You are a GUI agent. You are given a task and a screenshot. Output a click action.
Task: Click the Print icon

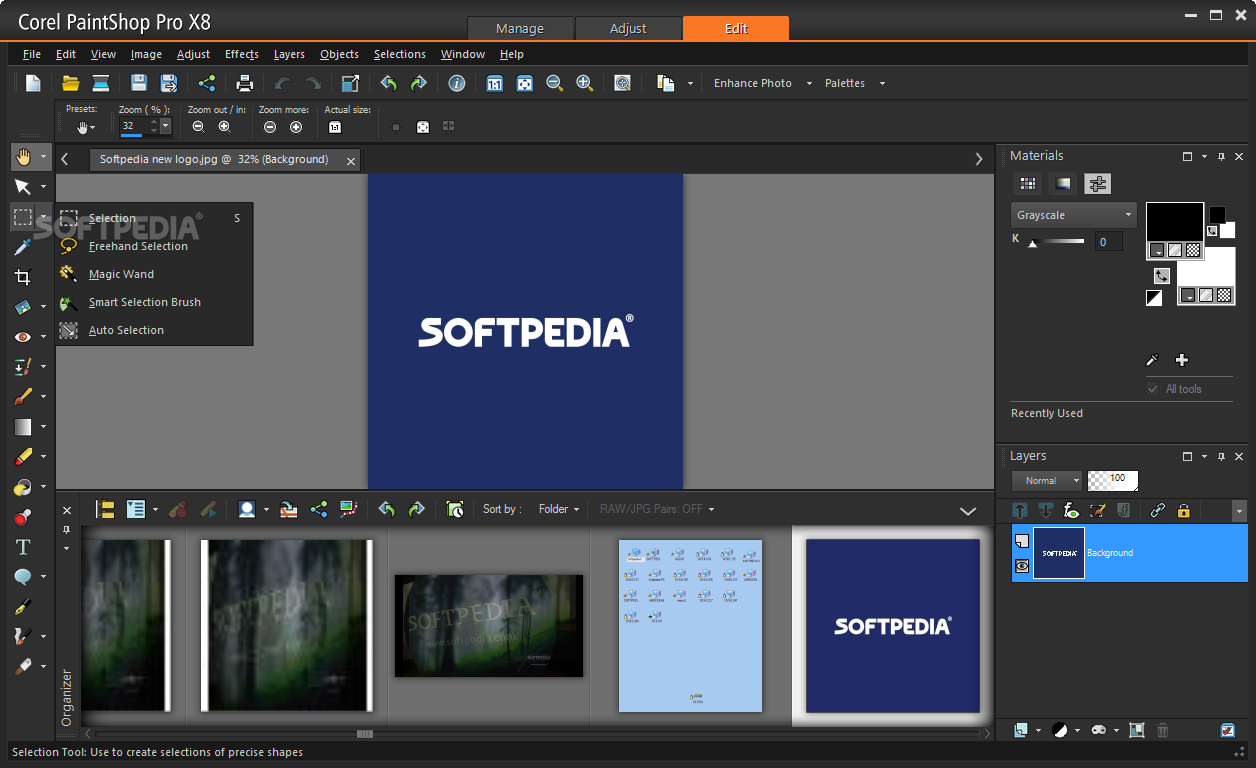[x=245, y=83]
